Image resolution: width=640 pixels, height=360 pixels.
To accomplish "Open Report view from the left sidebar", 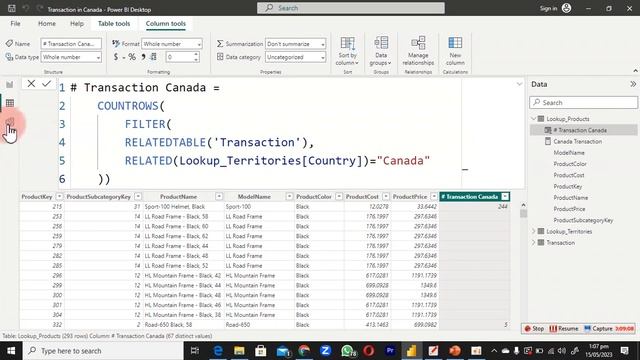I will pyautogui.click(x=10, y=84).
